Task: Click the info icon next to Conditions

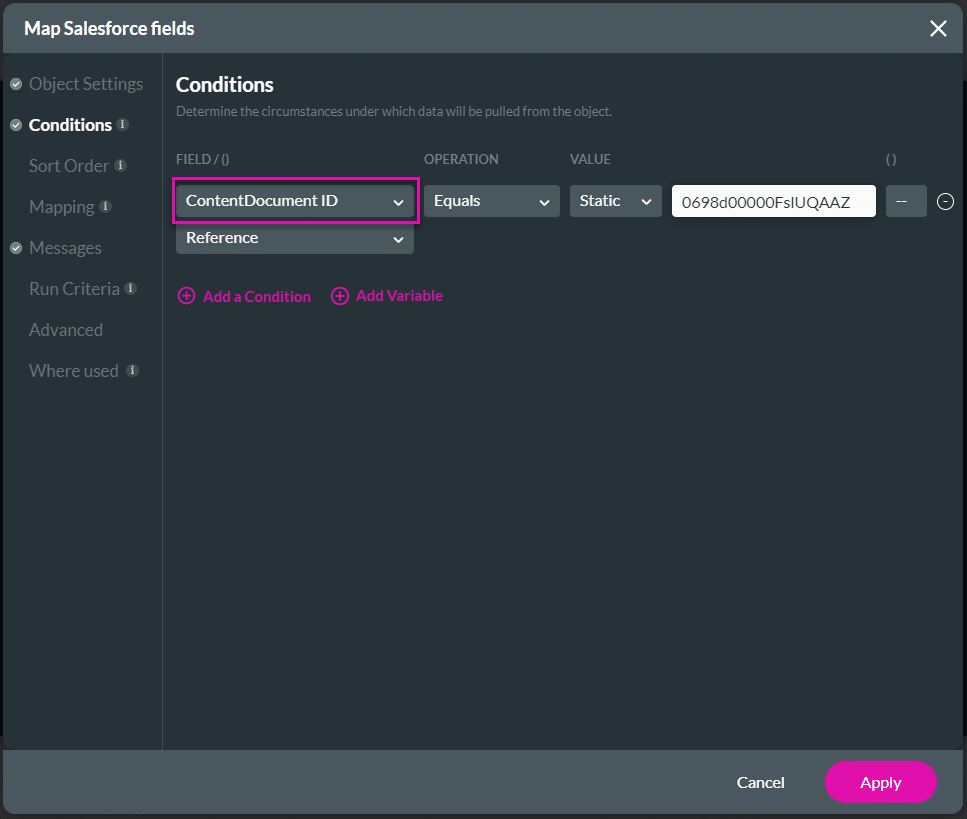Action: [x=122, y=125]
